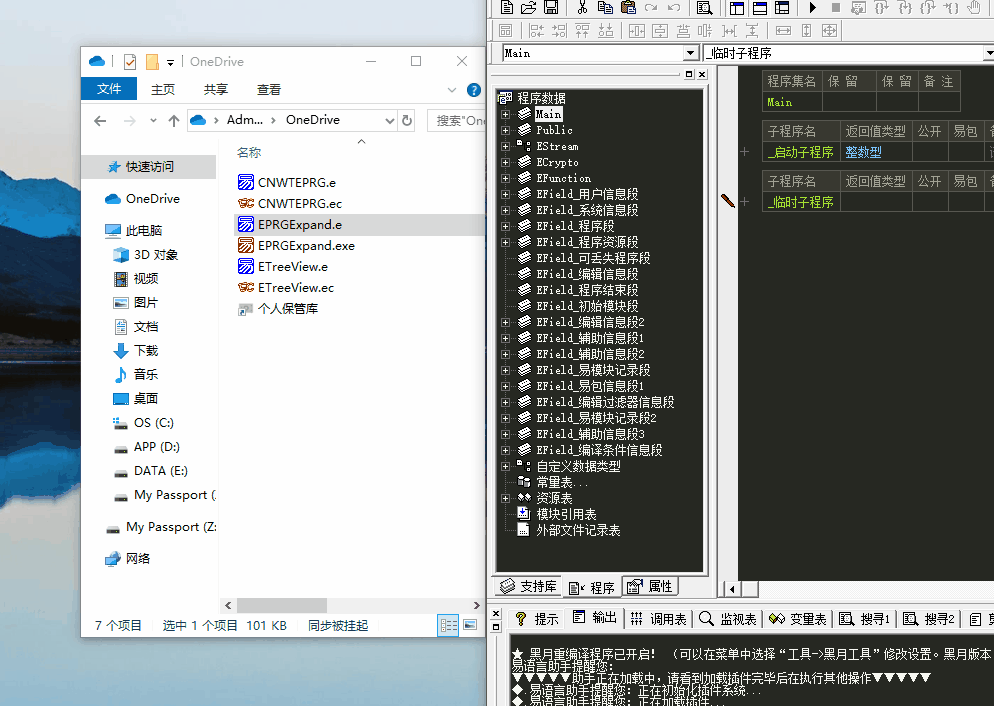The height and width of the screenshot is (706, 994).
Task: Pin the program data panel
Action: pos(689,75)
